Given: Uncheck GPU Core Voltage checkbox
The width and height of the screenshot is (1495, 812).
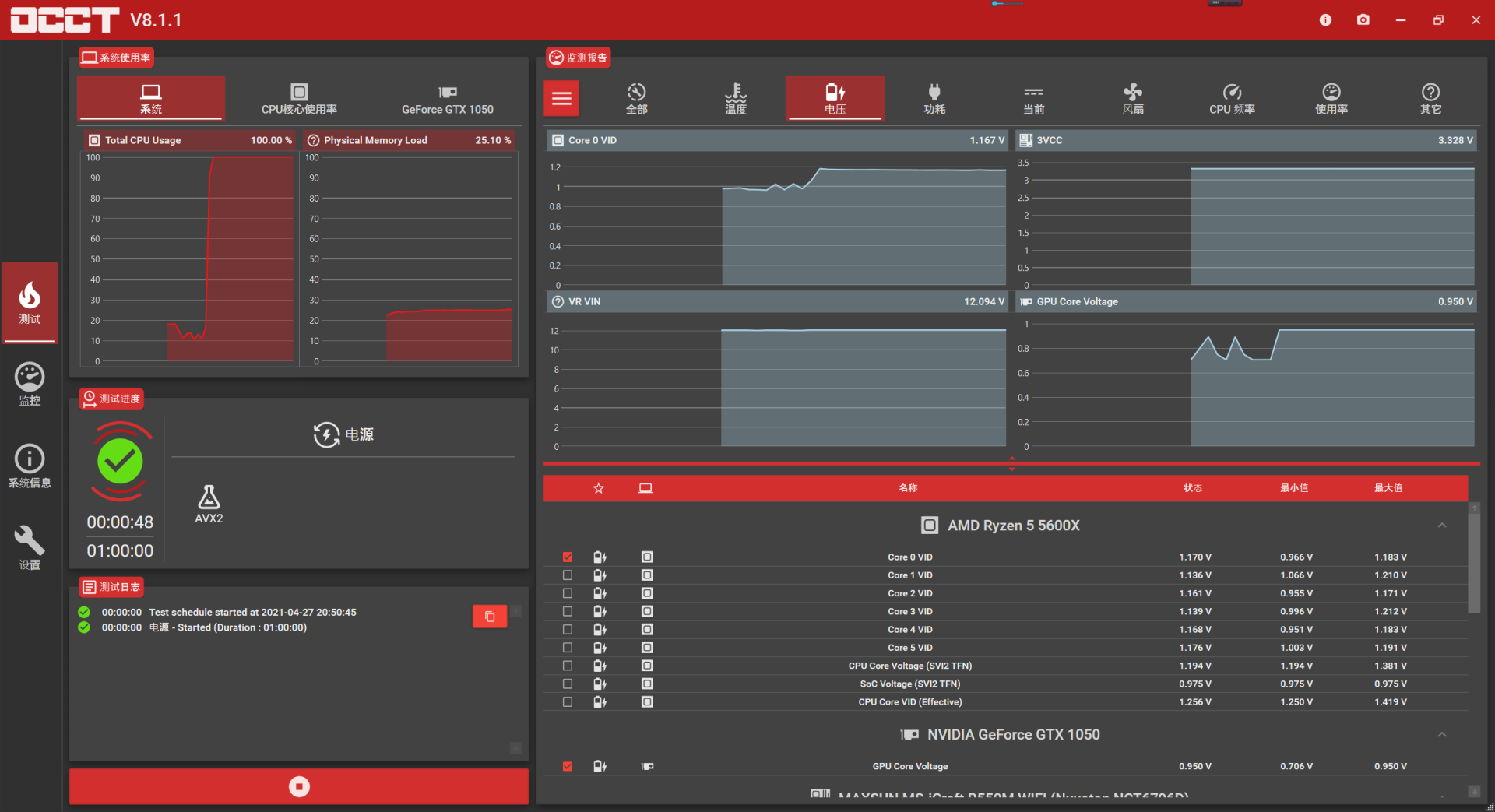Looking at the screenshot, I should tap(568, 767).
